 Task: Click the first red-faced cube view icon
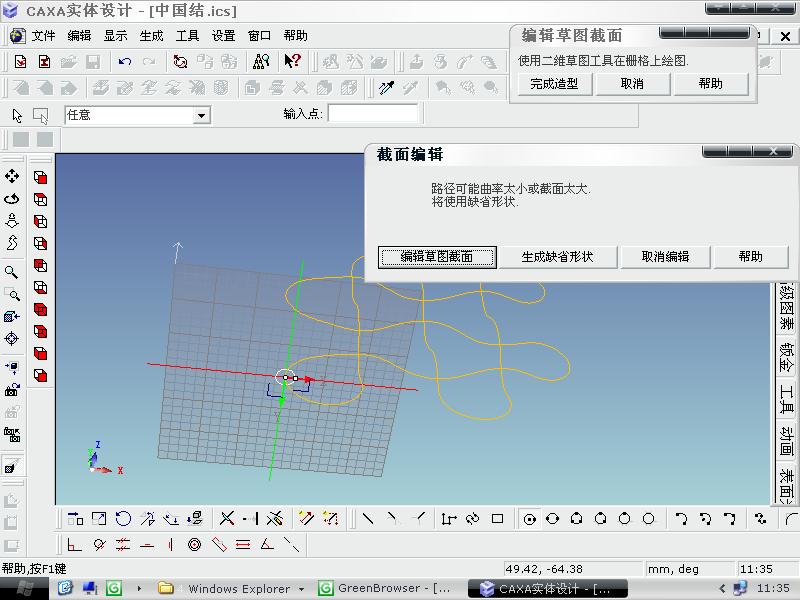point(40,177)
